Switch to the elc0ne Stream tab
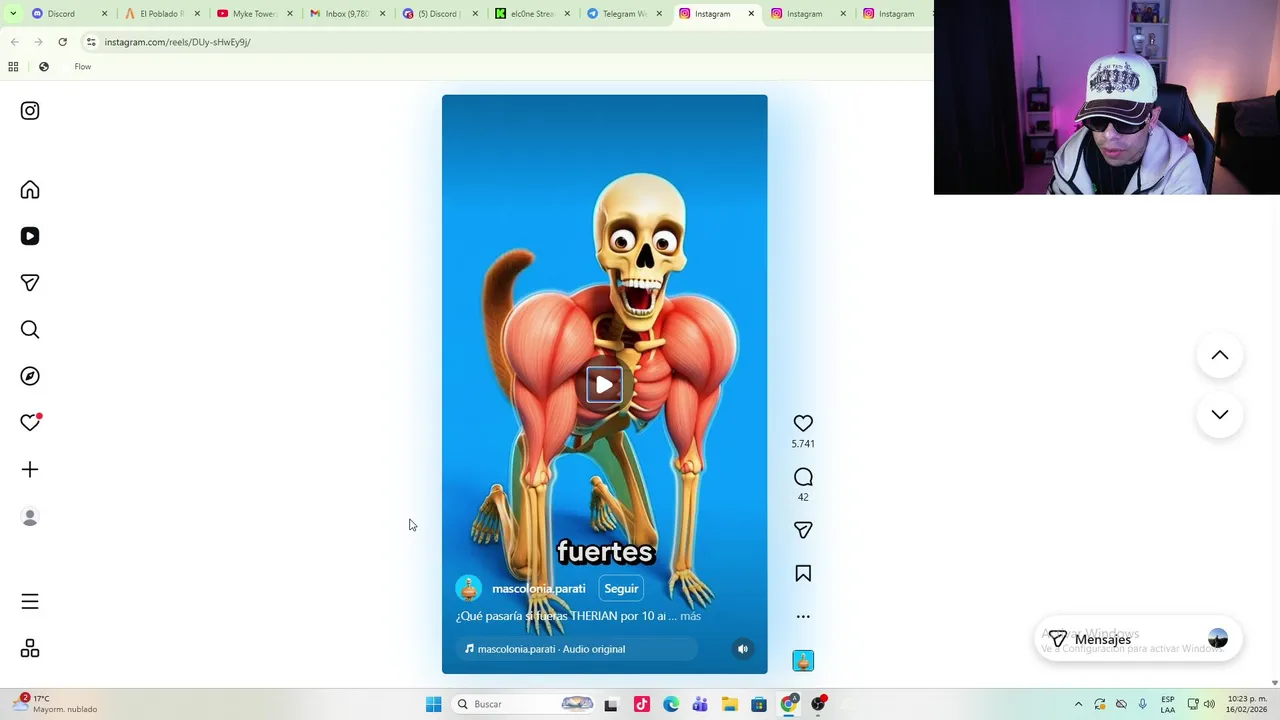 [x=531, y=14]
